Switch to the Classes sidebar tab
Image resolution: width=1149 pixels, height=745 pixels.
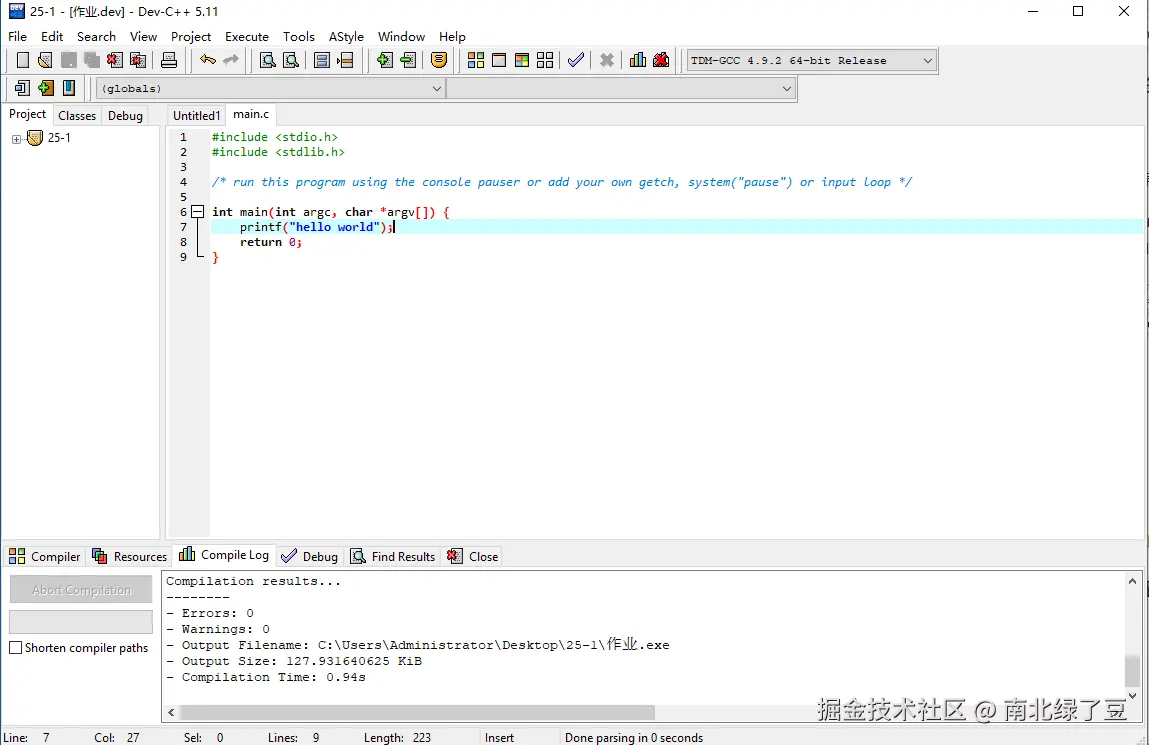(x=77, y=116)
